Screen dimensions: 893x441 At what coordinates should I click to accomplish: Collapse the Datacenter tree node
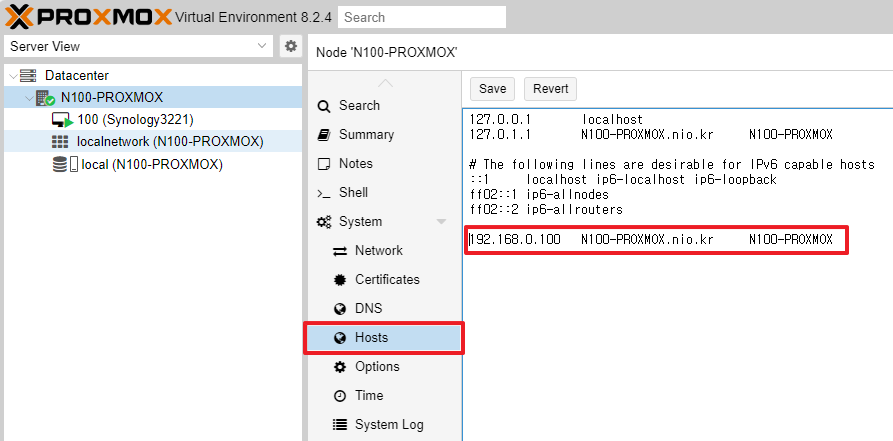point(13,76)
